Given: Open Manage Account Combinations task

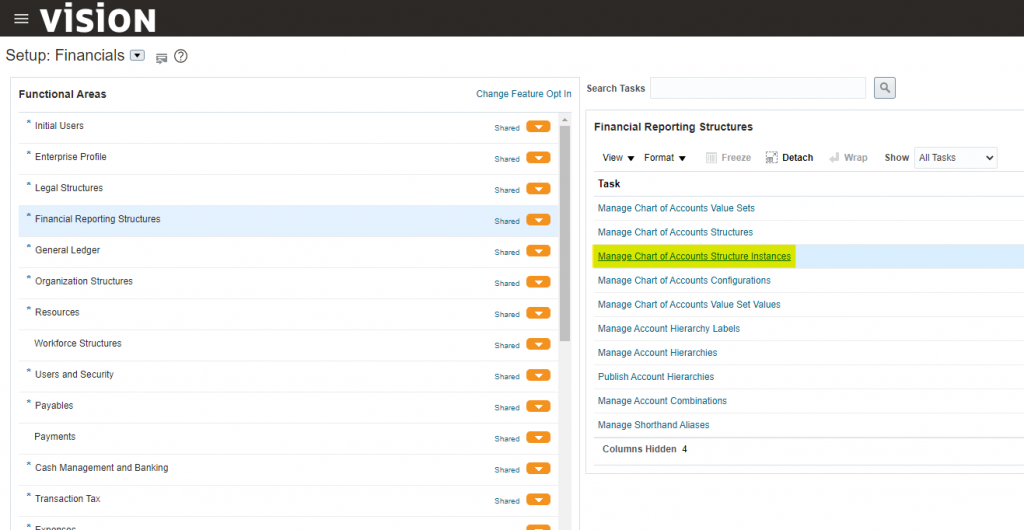Looking at the screenshot, I should [662, 401].
